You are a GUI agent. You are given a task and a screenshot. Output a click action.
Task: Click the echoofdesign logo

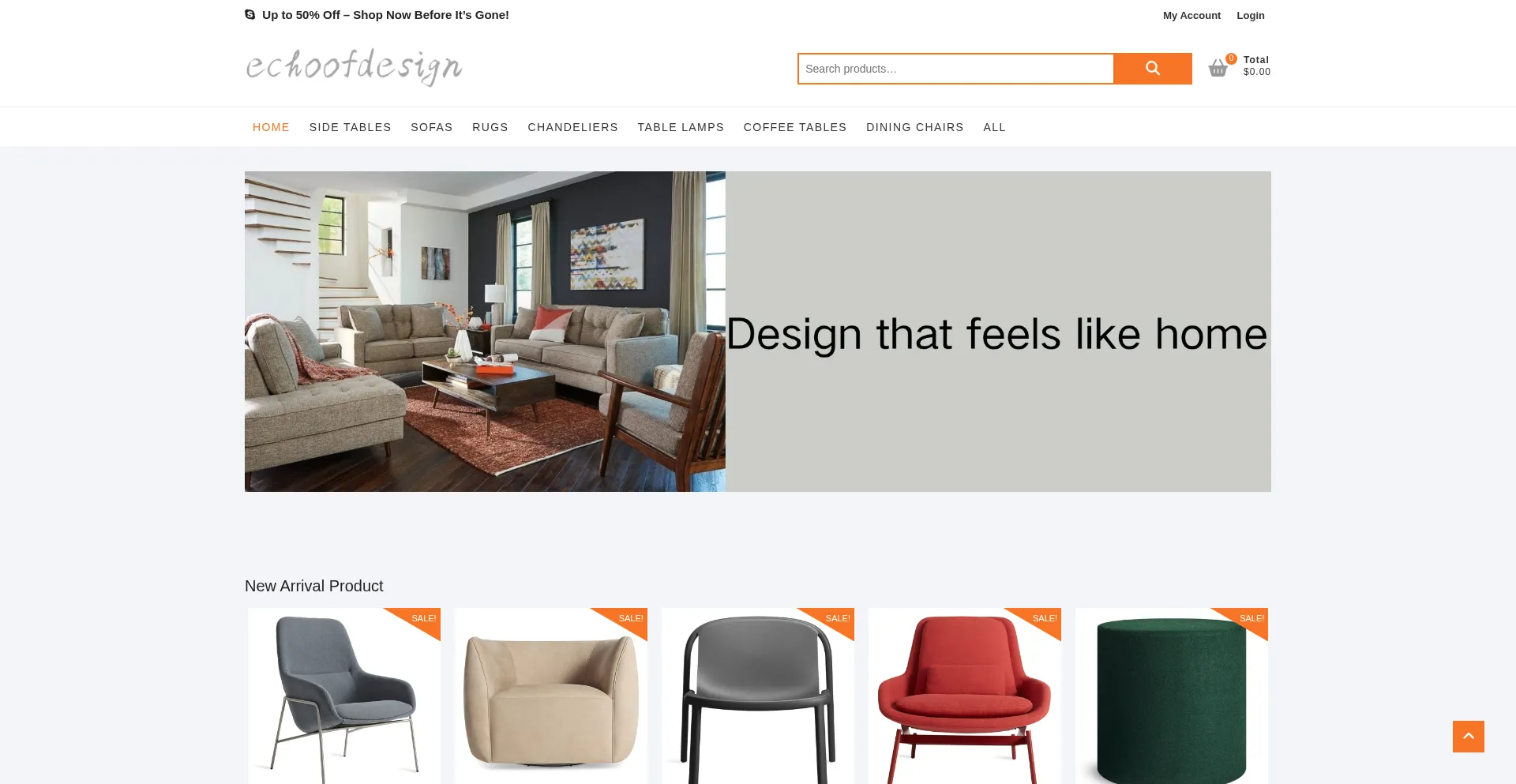[x=354, y=67]
